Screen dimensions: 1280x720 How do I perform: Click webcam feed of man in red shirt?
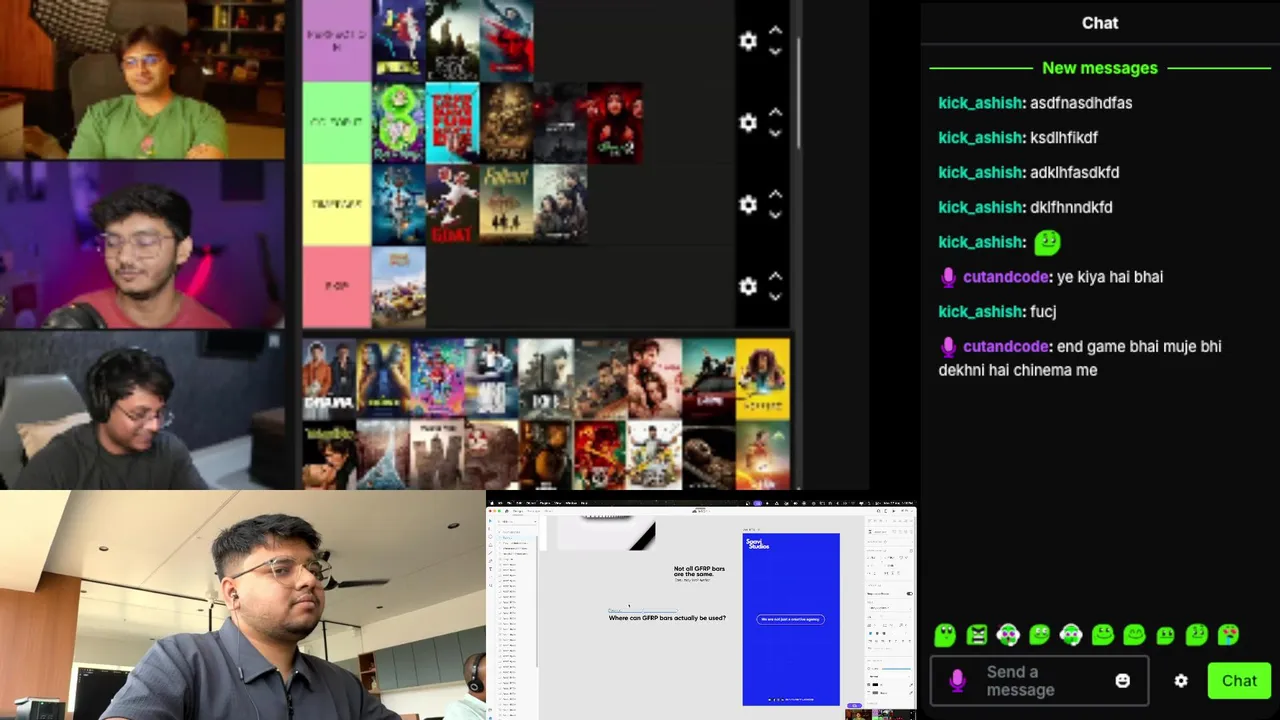click(x=143, y=245)
